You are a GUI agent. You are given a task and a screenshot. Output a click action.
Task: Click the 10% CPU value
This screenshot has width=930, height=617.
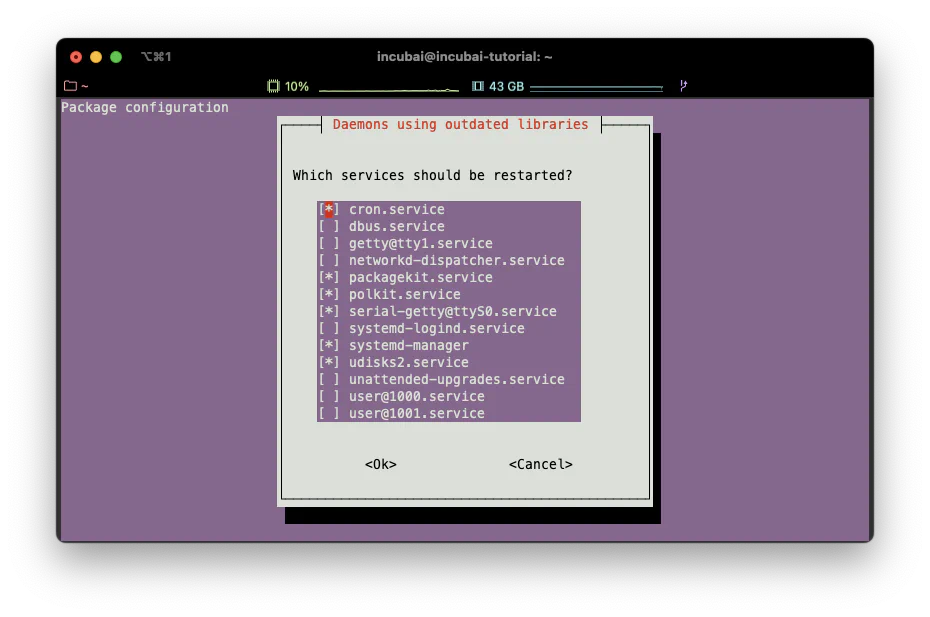297,87
